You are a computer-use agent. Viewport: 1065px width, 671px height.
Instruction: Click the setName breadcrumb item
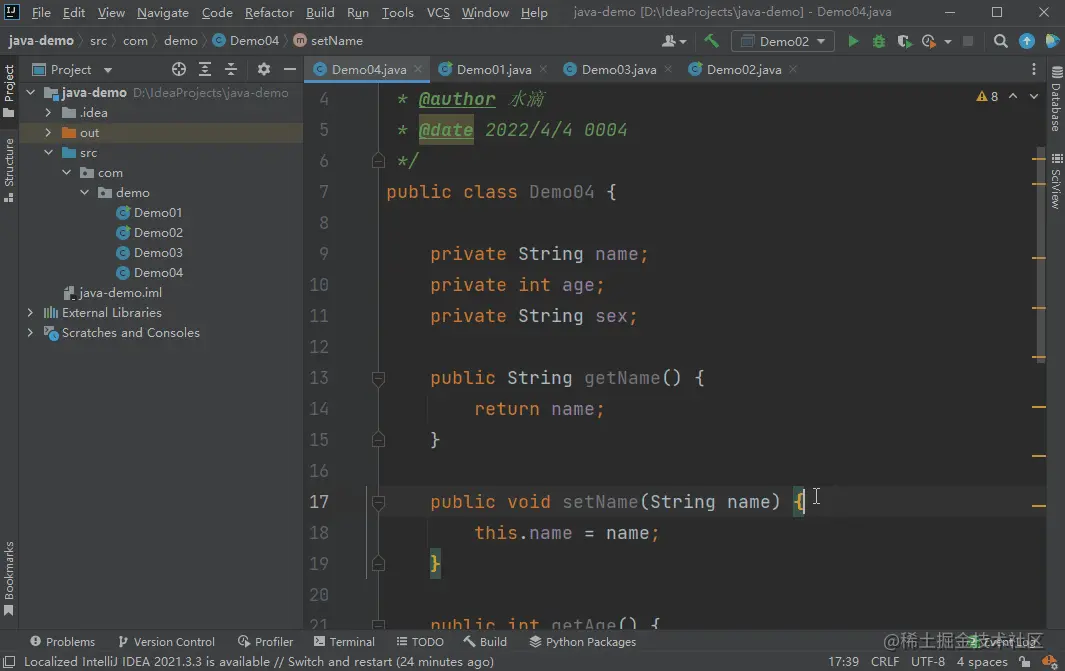(x=328, y=41)
